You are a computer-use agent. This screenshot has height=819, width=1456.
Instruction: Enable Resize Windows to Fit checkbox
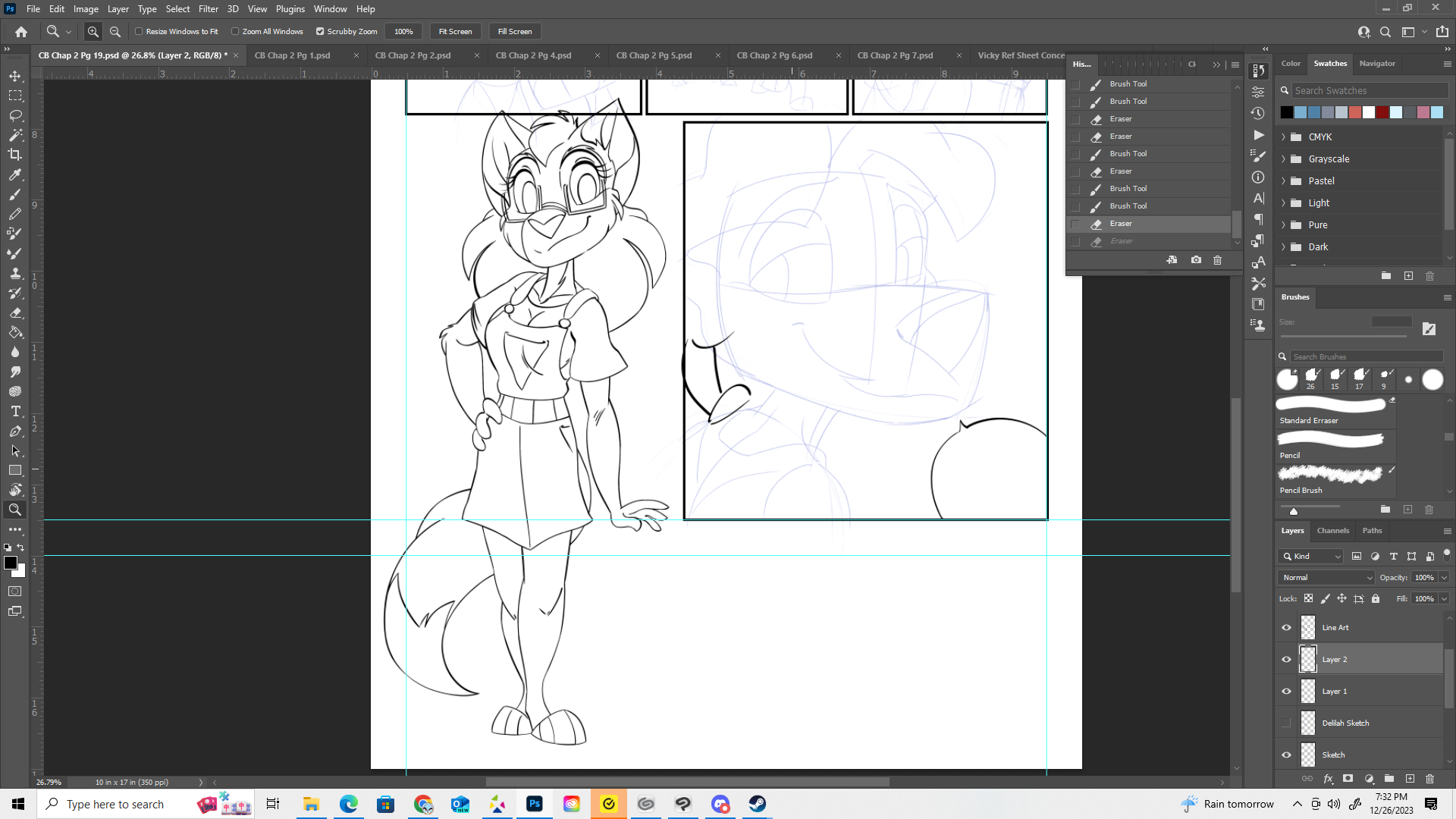pos(140,32)
